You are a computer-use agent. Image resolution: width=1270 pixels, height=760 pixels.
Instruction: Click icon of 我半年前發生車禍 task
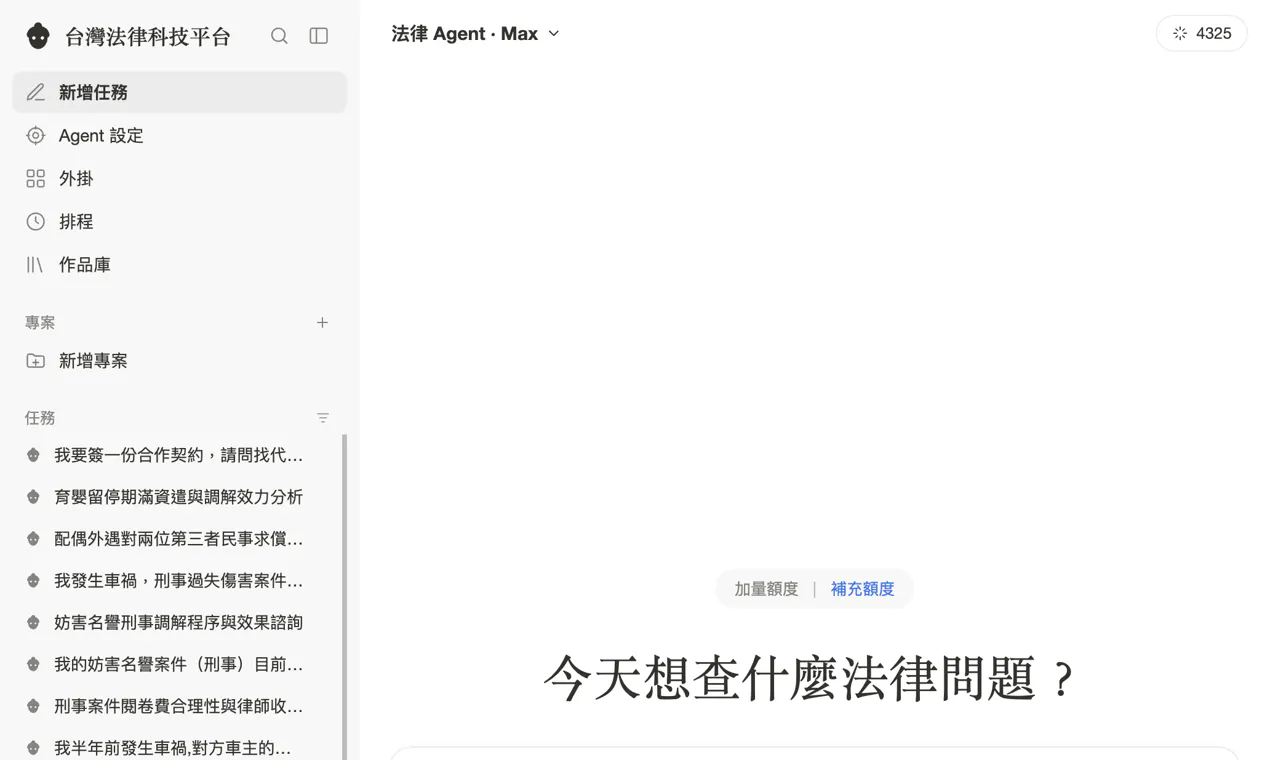[33, 748]
